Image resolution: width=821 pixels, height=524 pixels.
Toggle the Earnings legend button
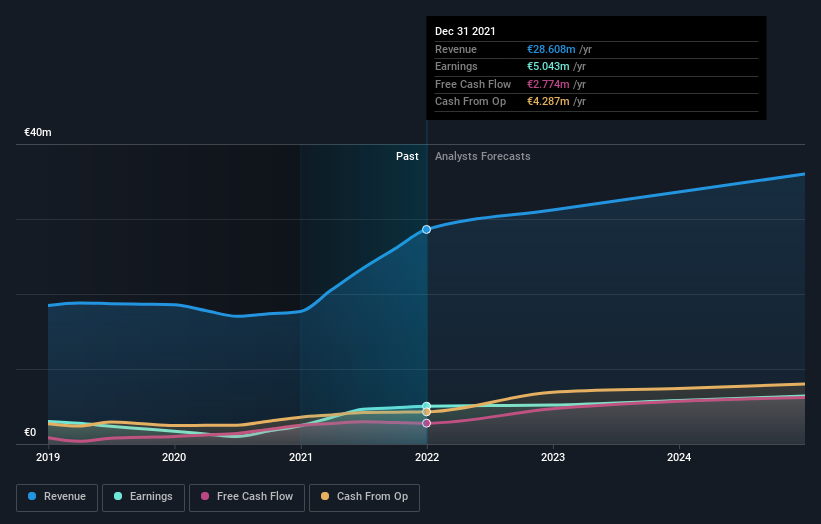(x=143, y=497)
